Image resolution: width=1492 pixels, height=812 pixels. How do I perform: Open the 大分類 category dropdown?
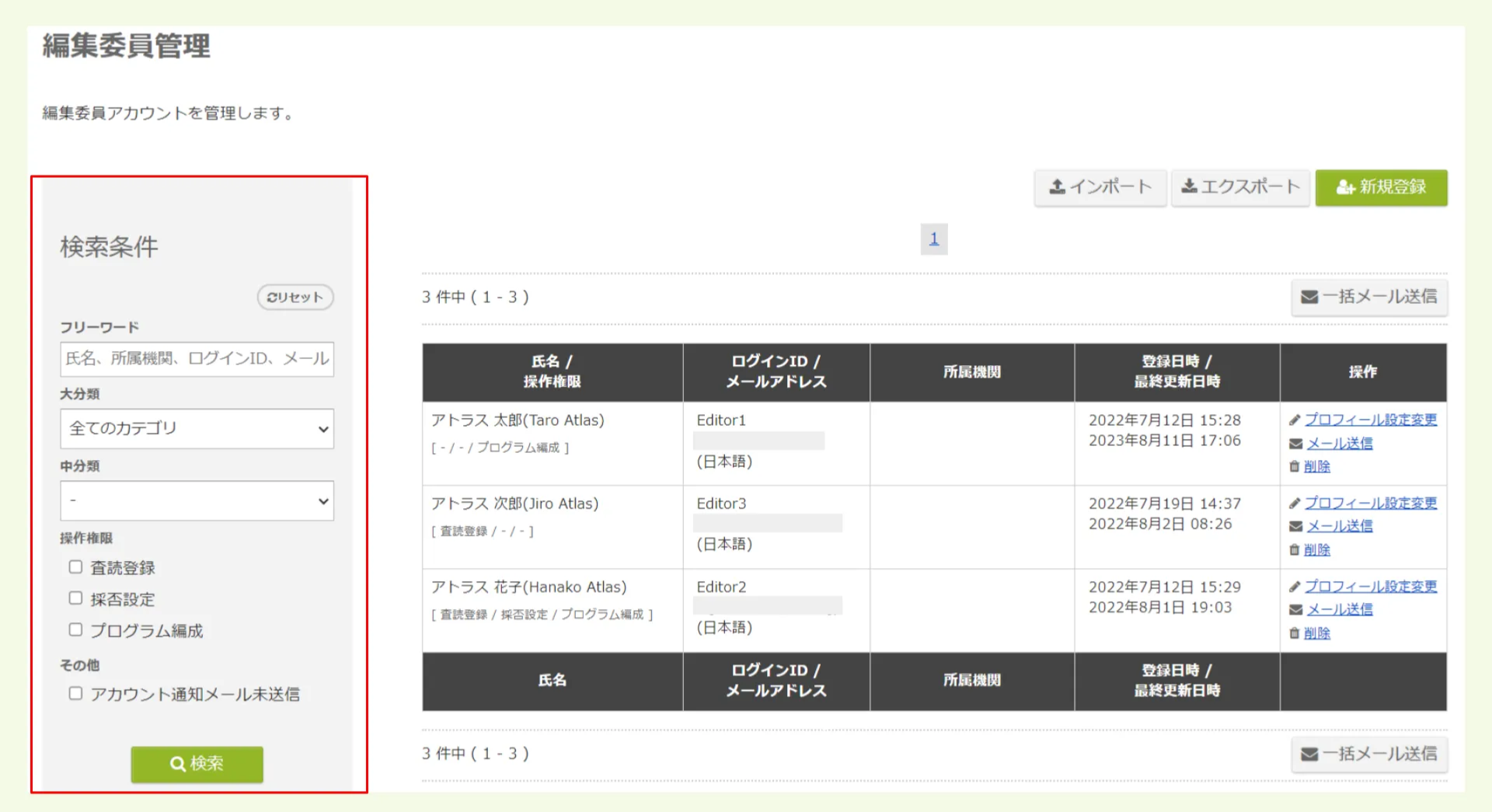pos(197,428)
